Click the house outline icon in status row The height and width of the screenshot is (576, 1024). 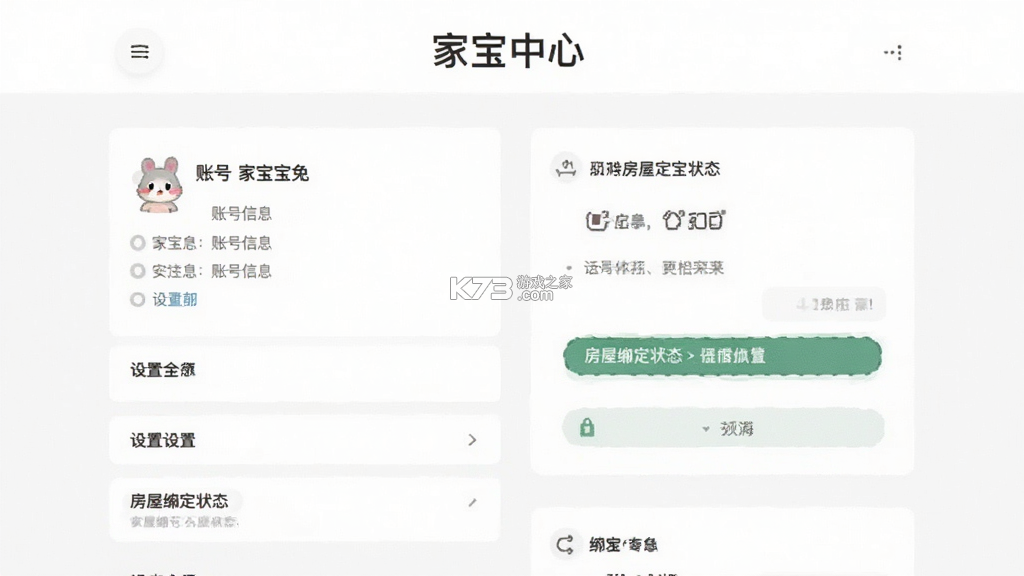point(673,220)
